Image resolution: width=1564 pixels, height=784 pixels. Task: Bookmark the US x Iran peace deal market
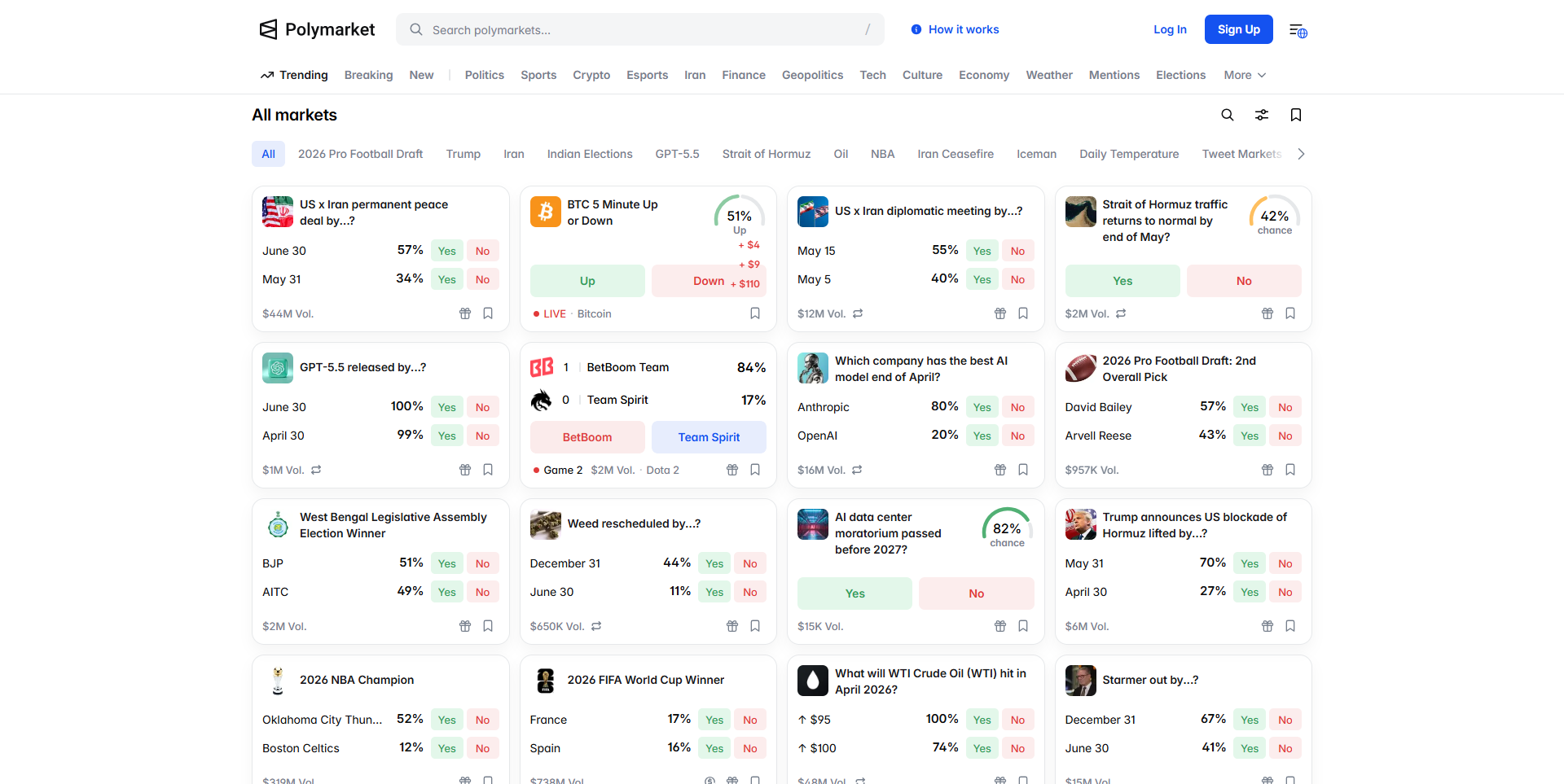coord(488,313)
